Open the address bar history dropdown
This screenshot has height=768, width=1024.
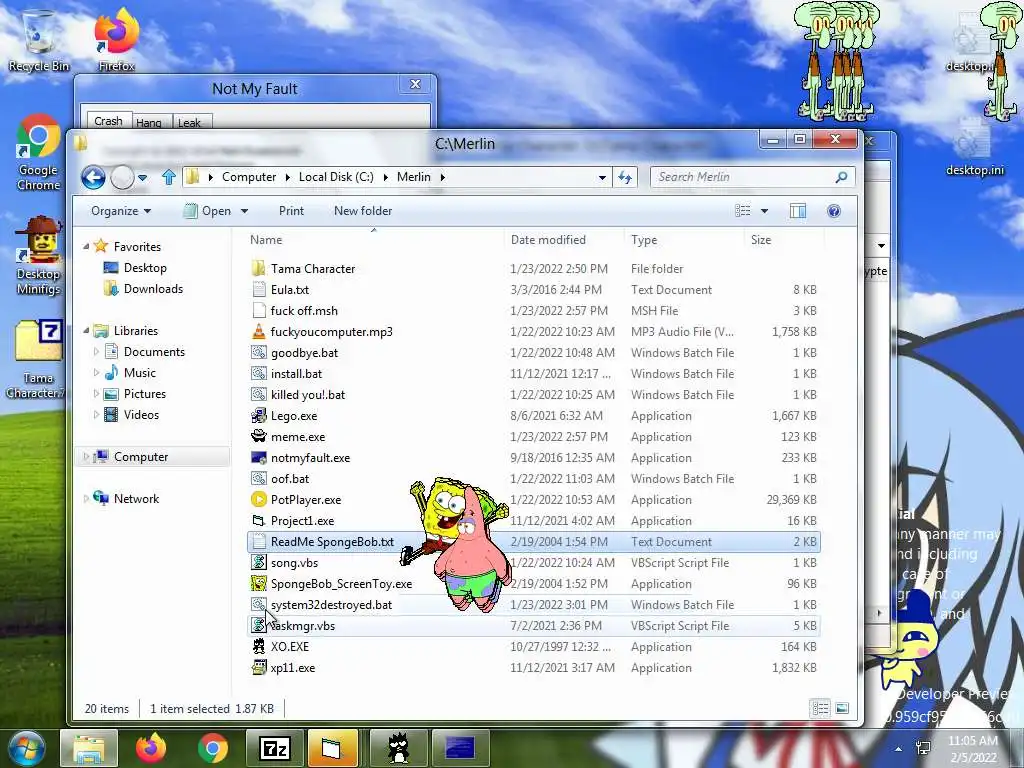(x=602, y=178)
